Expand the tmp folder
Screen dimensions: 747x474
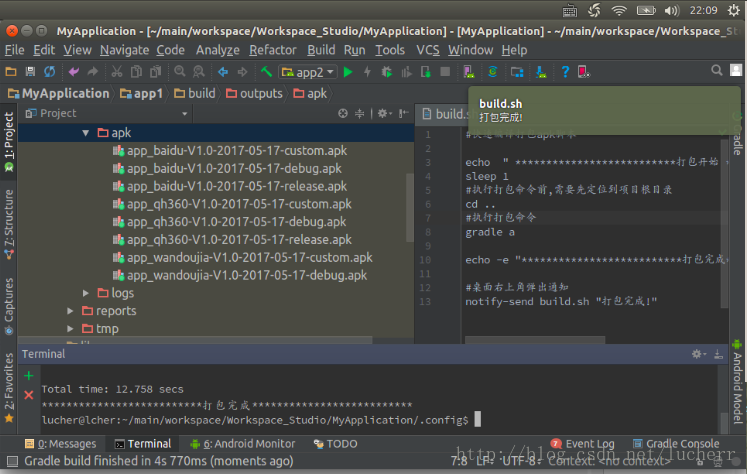[70, 329]
